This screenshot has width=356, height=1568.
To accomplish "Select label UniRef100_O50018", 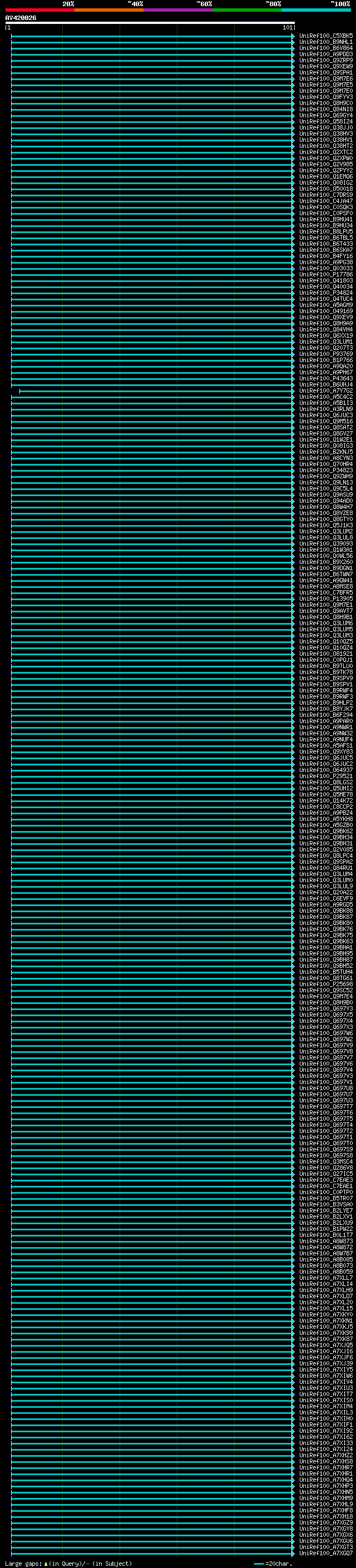I will 326,189.
